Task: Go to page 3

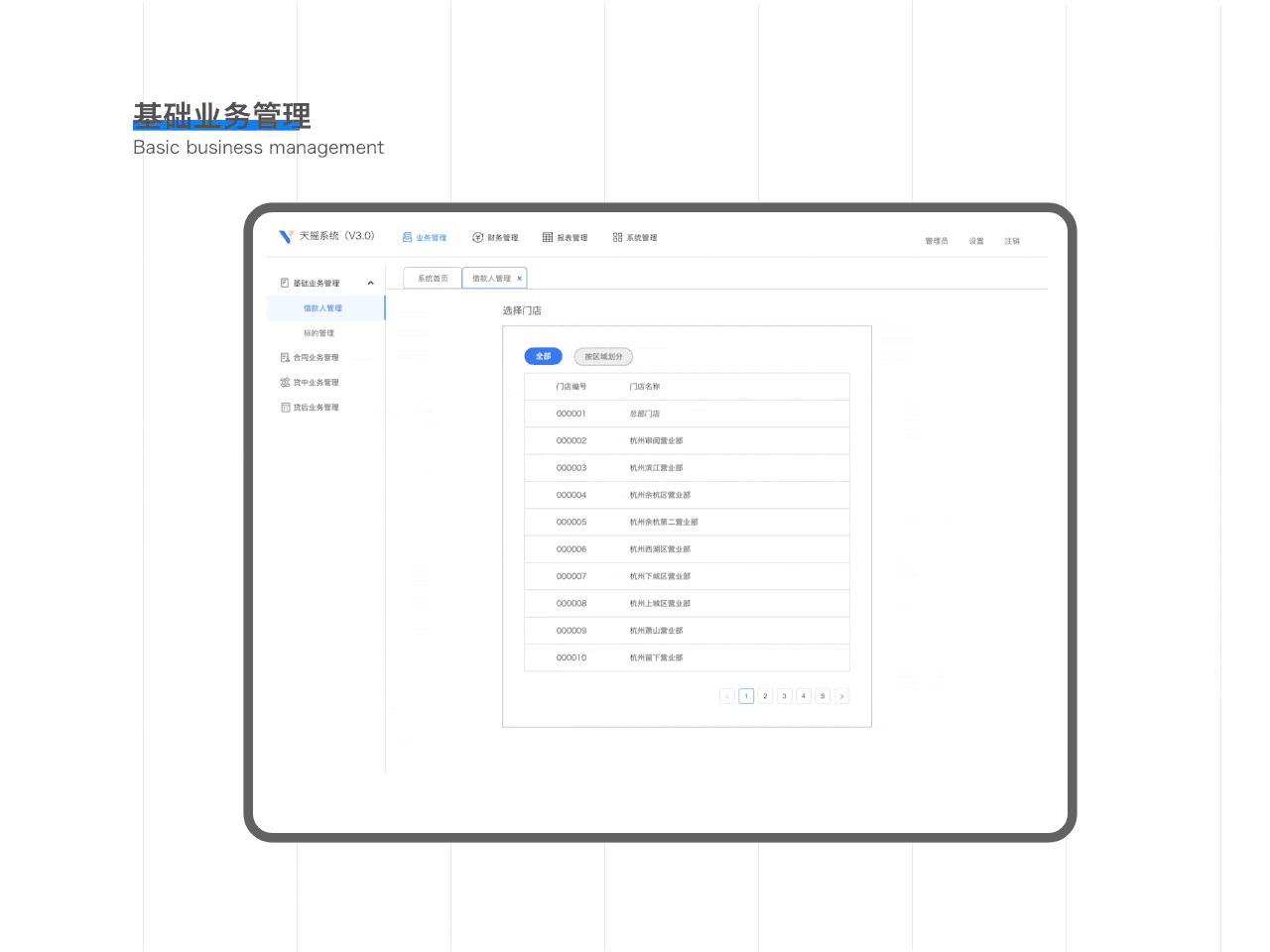Action: [x=784, y=696]
